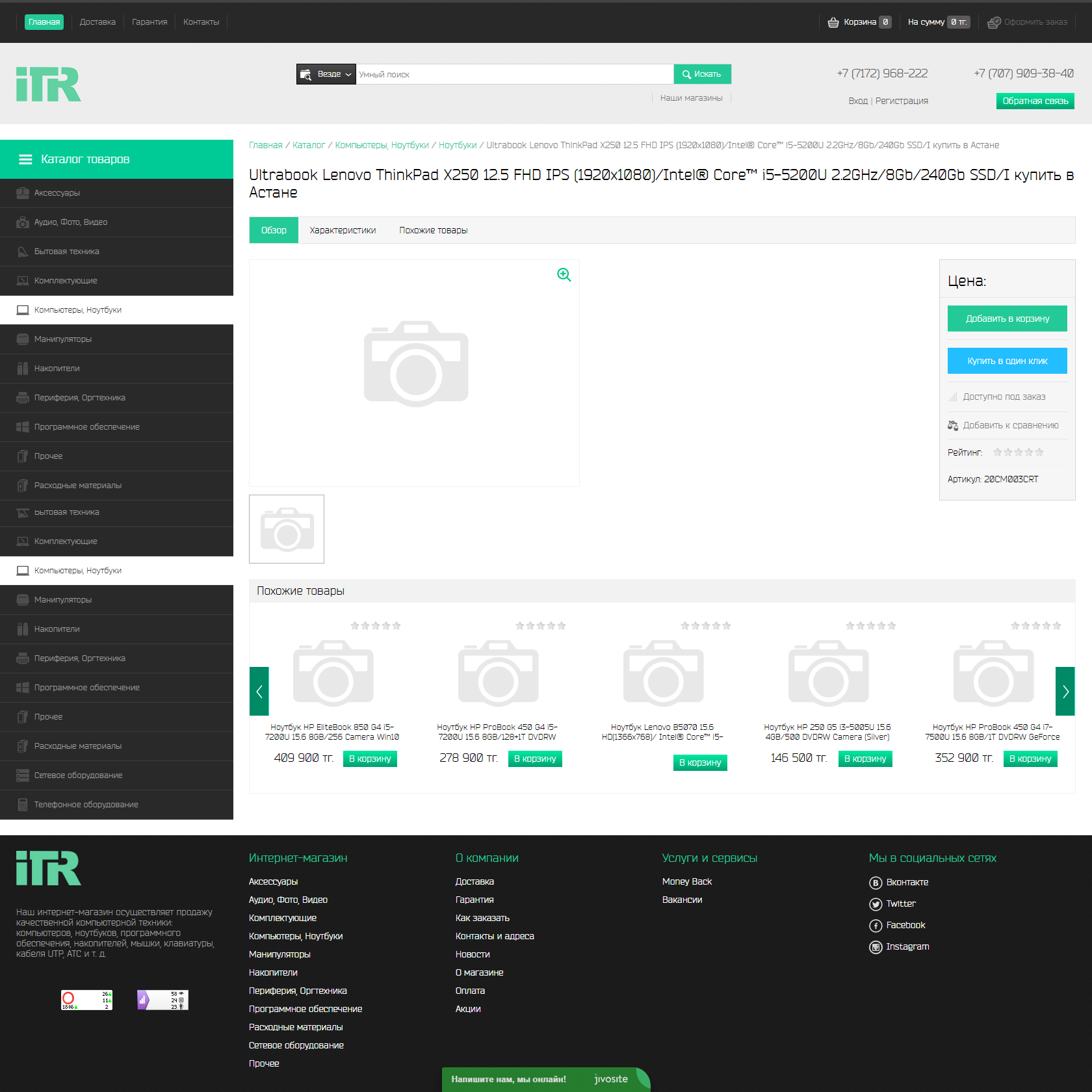The height and width of the screenshot is (1092, 1092).
Task: Click the Facebook social icon
Action: click(876, 926)
